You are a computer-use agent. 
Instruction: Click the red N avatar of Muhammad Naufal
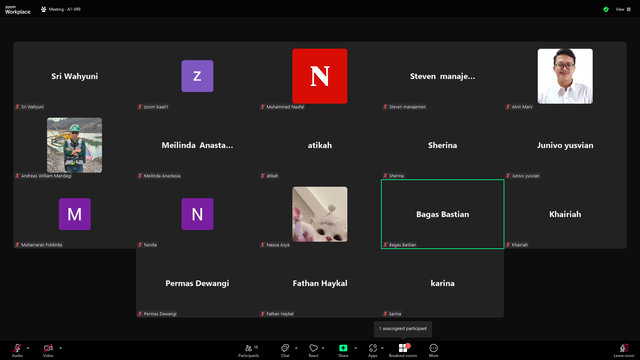[x=320, y=76]
